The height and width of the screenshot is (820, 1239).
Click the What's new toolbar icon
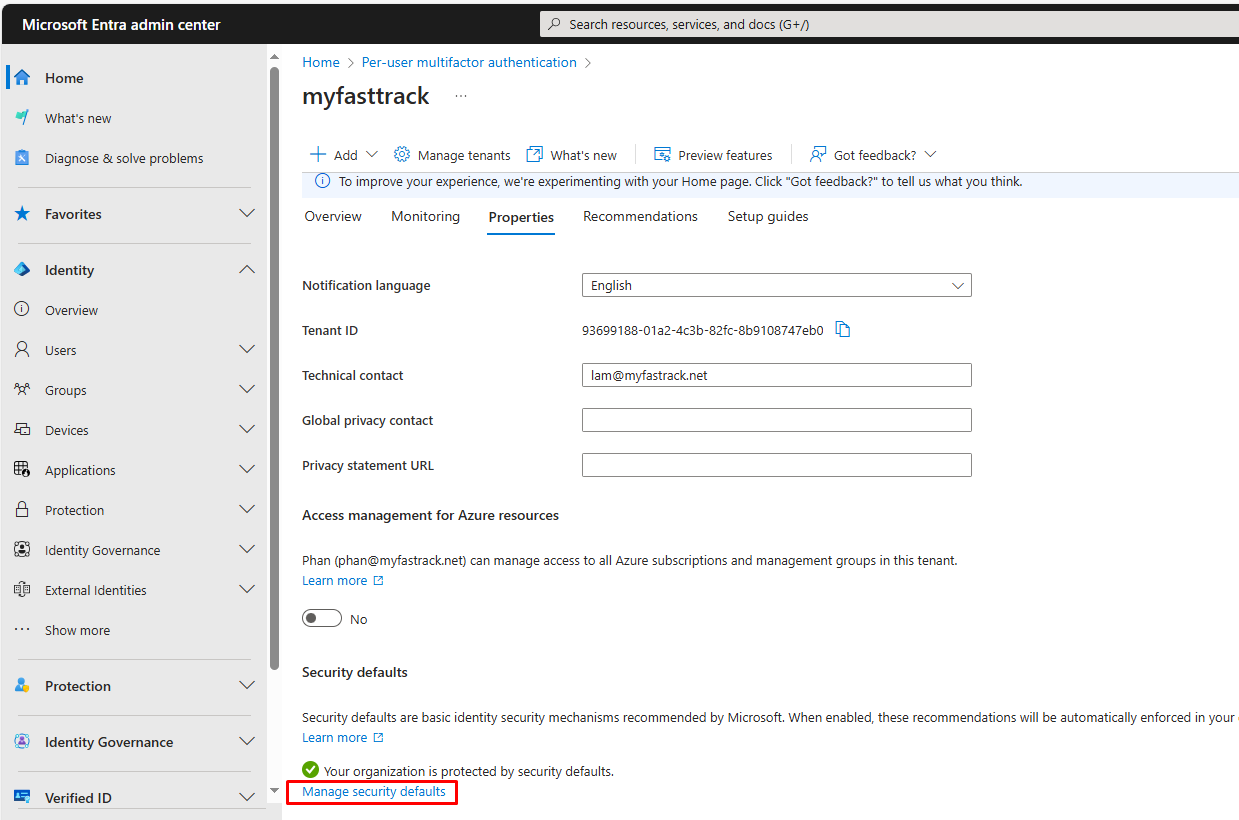point(535,154)
